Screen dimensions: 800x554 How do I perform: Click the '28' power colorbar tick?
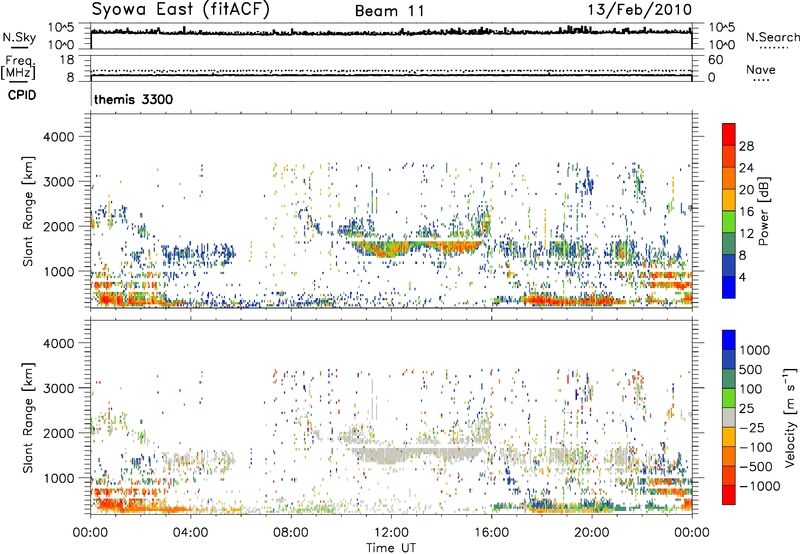pos(746,146)
